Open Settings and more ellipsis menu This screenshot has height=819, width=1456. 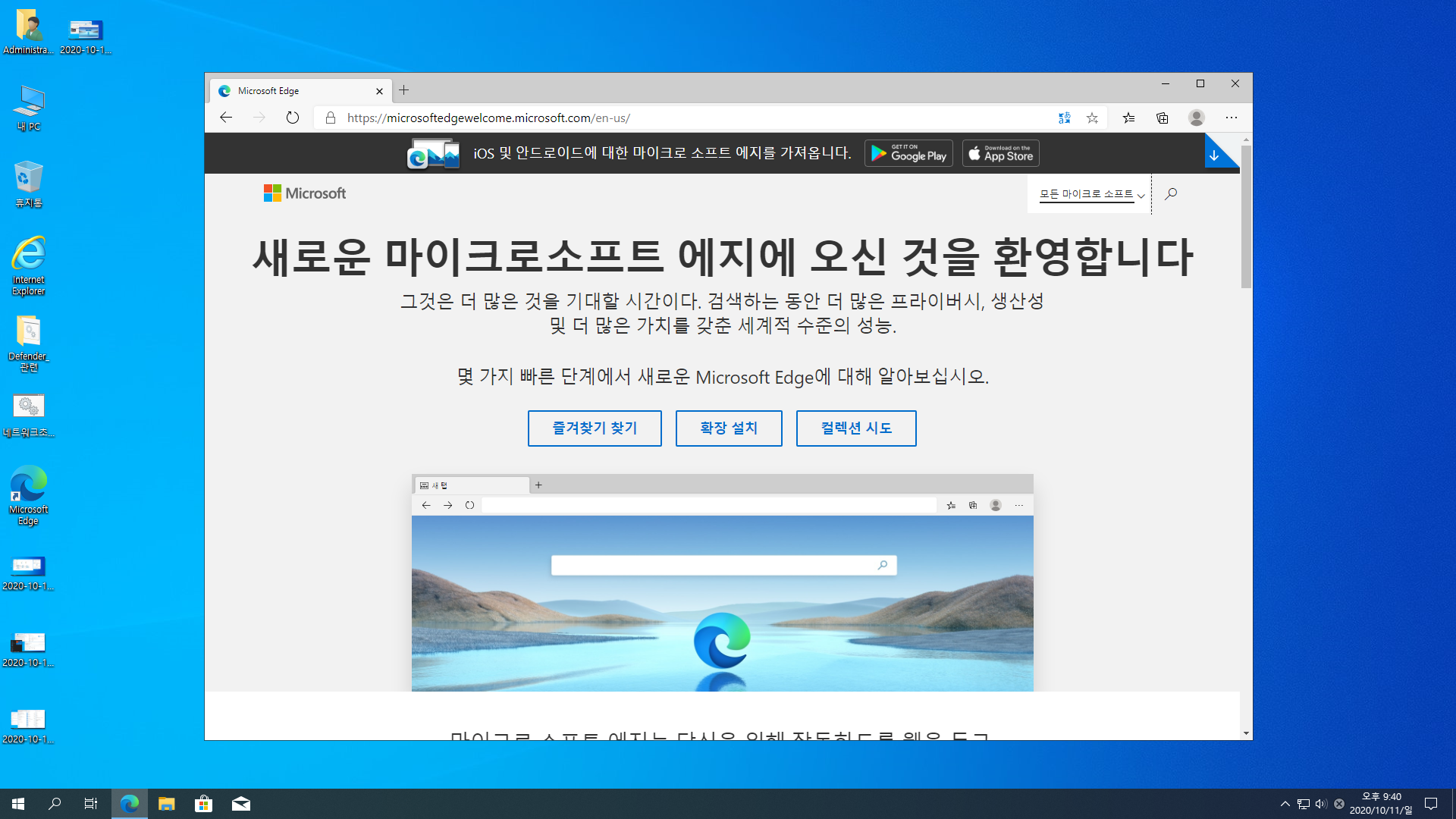(1232, 118)
